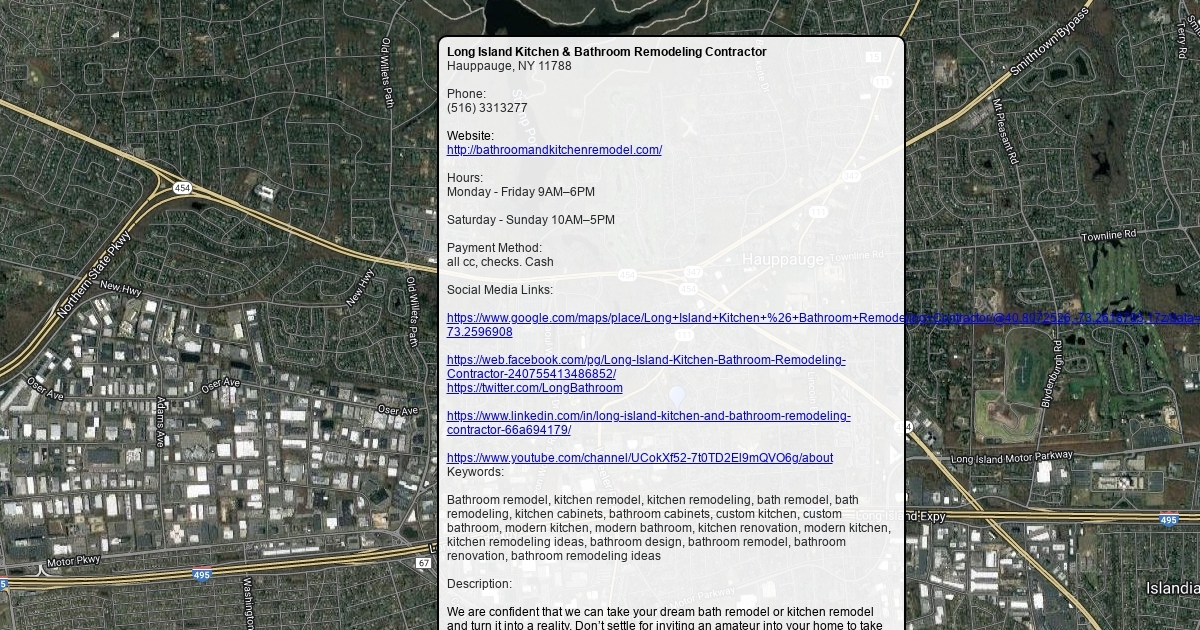Click the Long Island Motor Parkway label
This screenshot has width=1200, height=630.
[1011, 457]
